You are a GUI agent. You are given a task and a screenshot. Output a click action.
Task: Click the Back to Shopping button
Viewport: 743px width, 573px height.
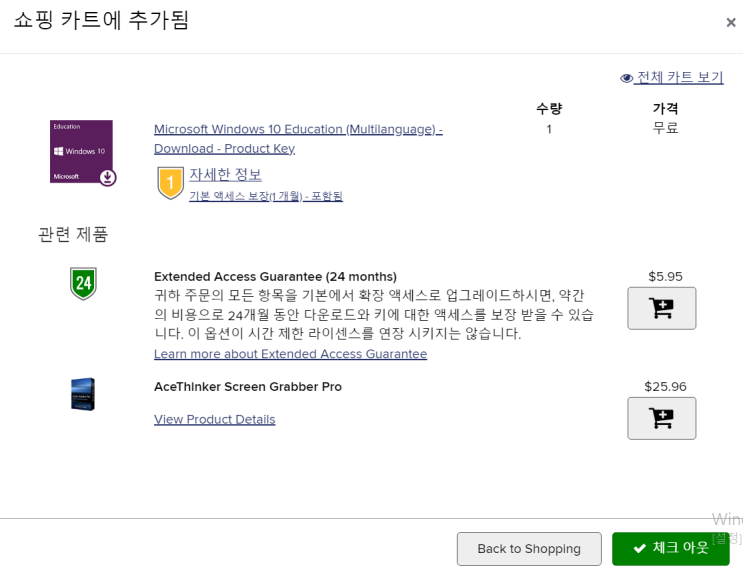(529, 549)
